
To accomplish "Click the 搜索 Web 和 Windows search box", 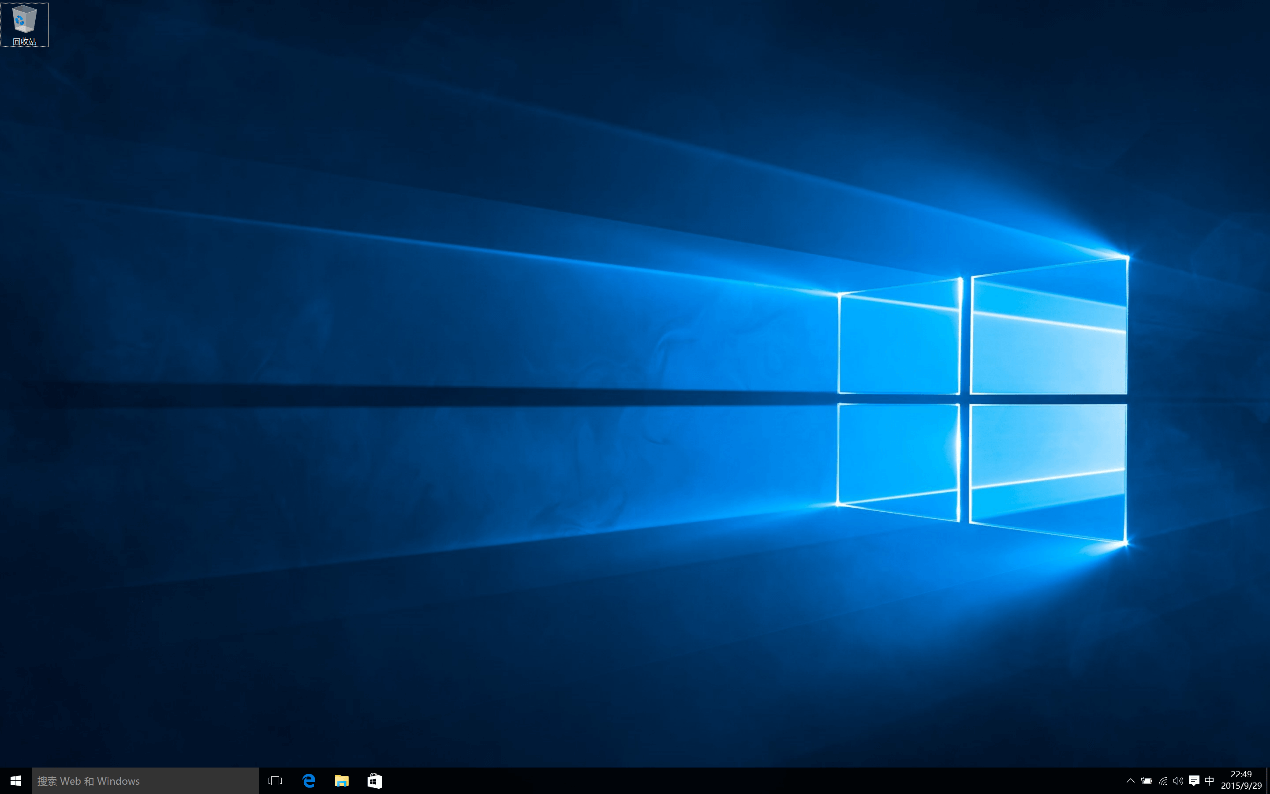I will [145, 781].
